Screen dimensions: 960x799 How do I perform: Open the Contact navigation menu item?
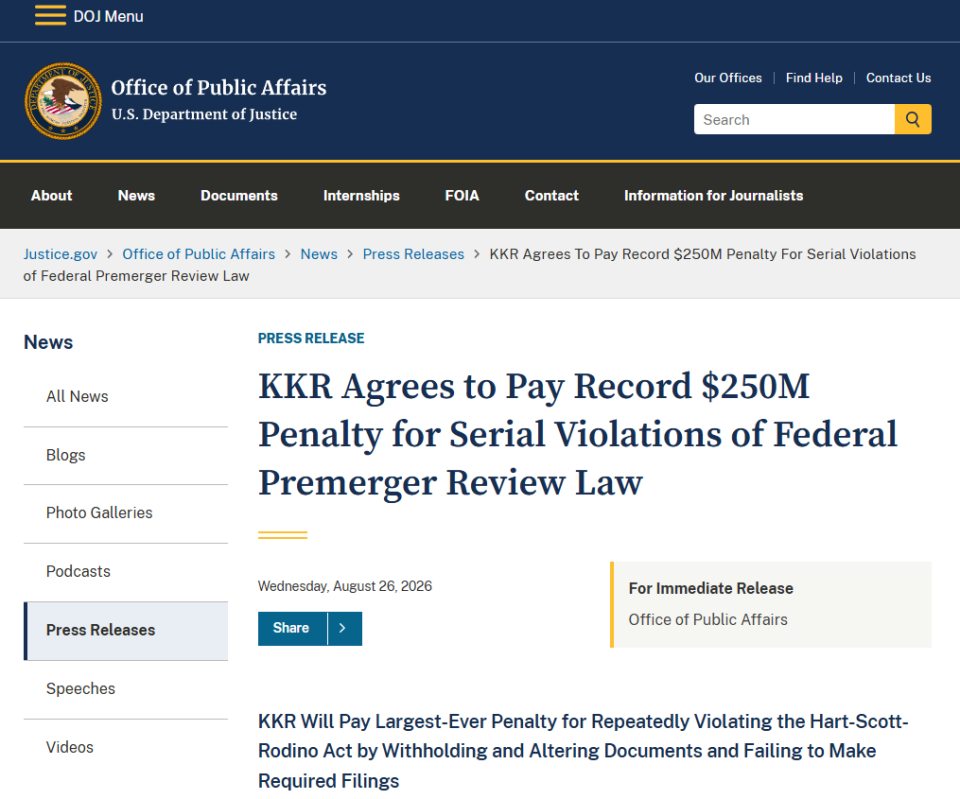(551, 195)
